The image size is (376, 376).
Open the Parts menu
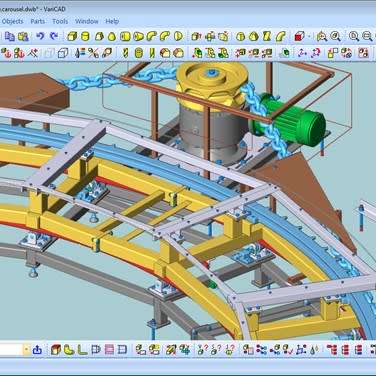[x=37, y=21]
